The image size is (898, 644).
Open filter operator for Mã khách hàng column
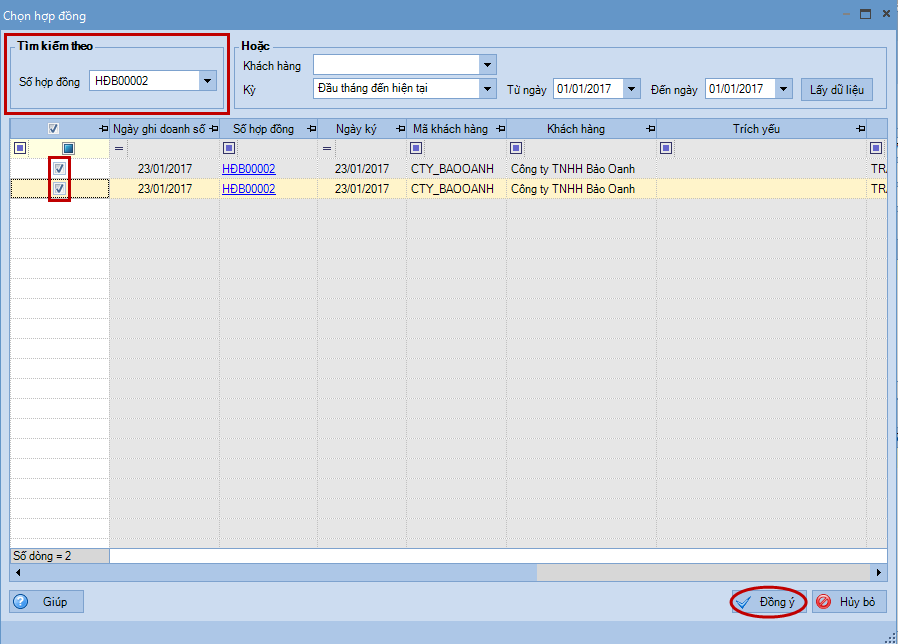coord(416,148)
